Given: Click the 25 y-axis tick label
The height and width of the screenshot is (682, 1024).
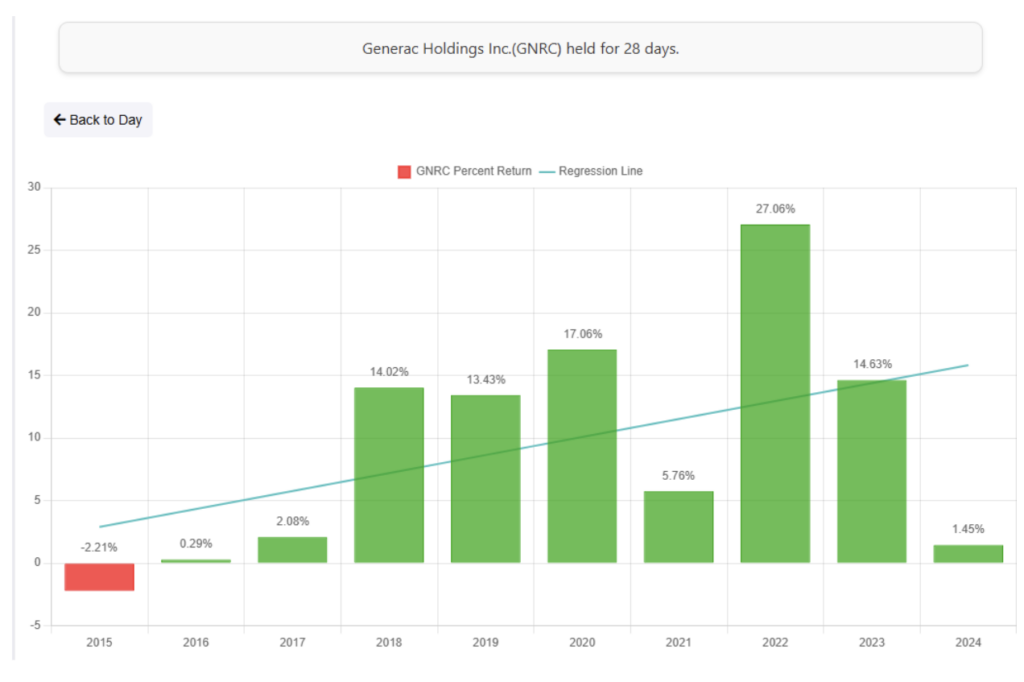Looking at the screenshot, I should (34, 250).
